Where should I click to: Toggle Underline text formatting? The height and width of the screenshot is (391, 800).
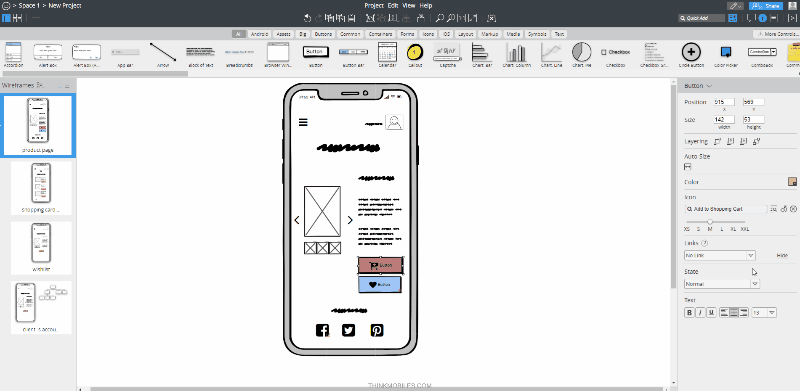pos(711,313)
